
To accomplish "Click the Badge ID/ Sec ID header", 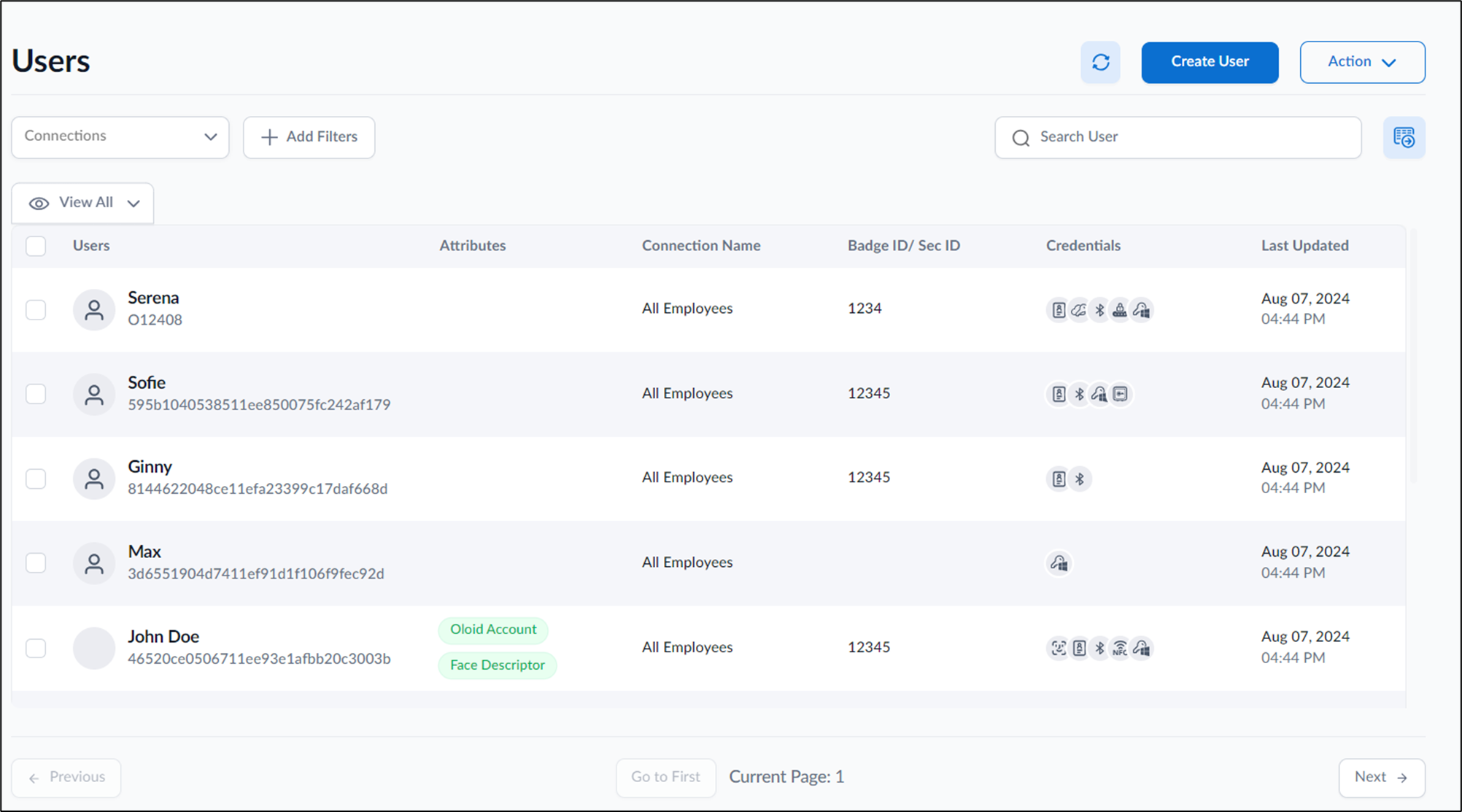I will click(904, 246).
